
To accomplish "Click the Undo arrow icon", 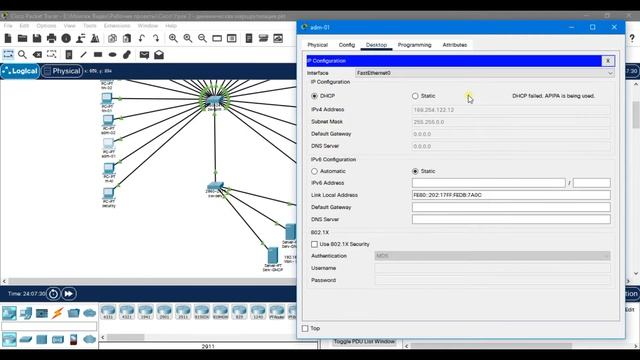I will coord(142,38).
